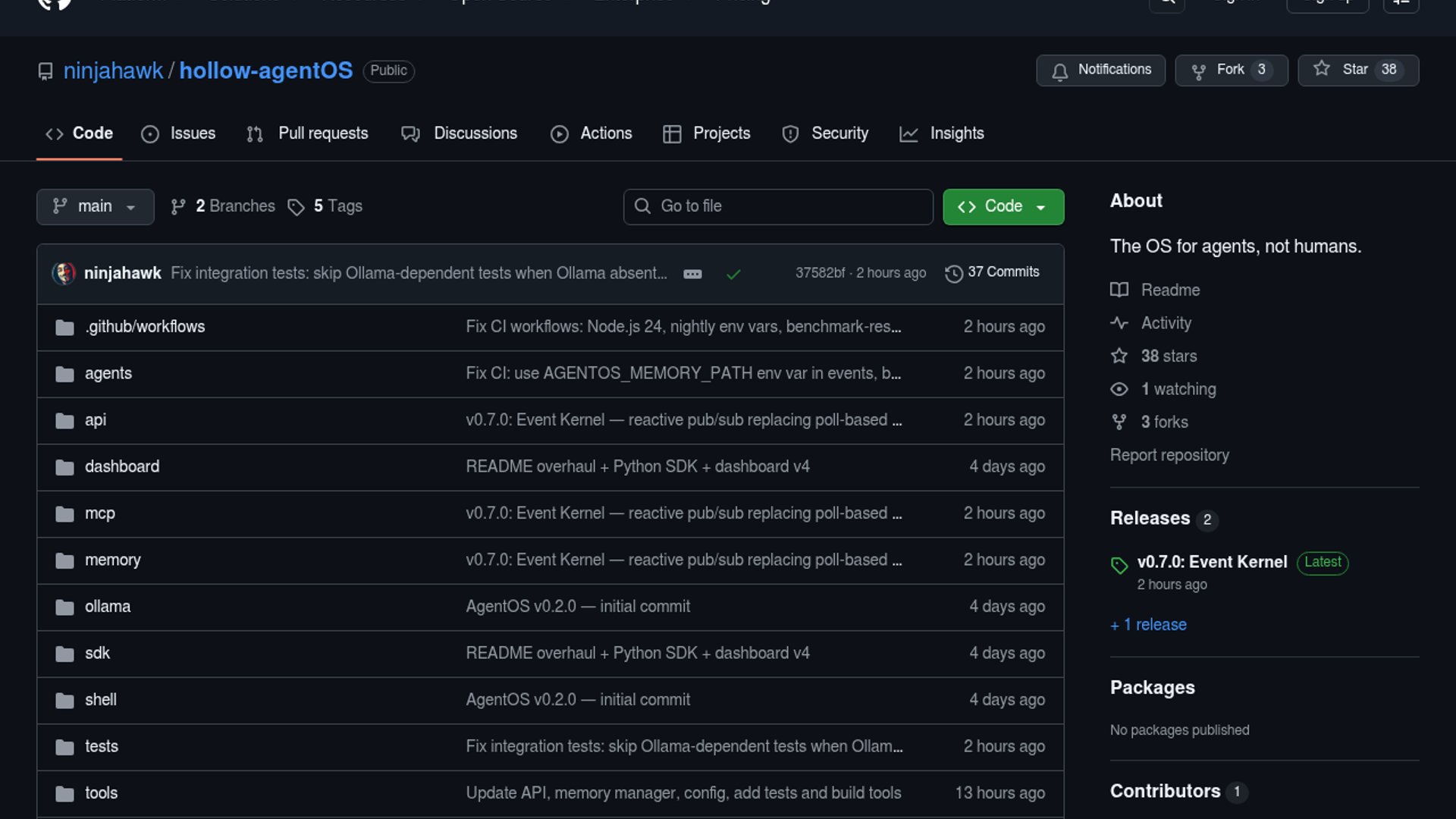Click the green checkmark commit status icon
The image size is (1456, 819).
point(733,274)
